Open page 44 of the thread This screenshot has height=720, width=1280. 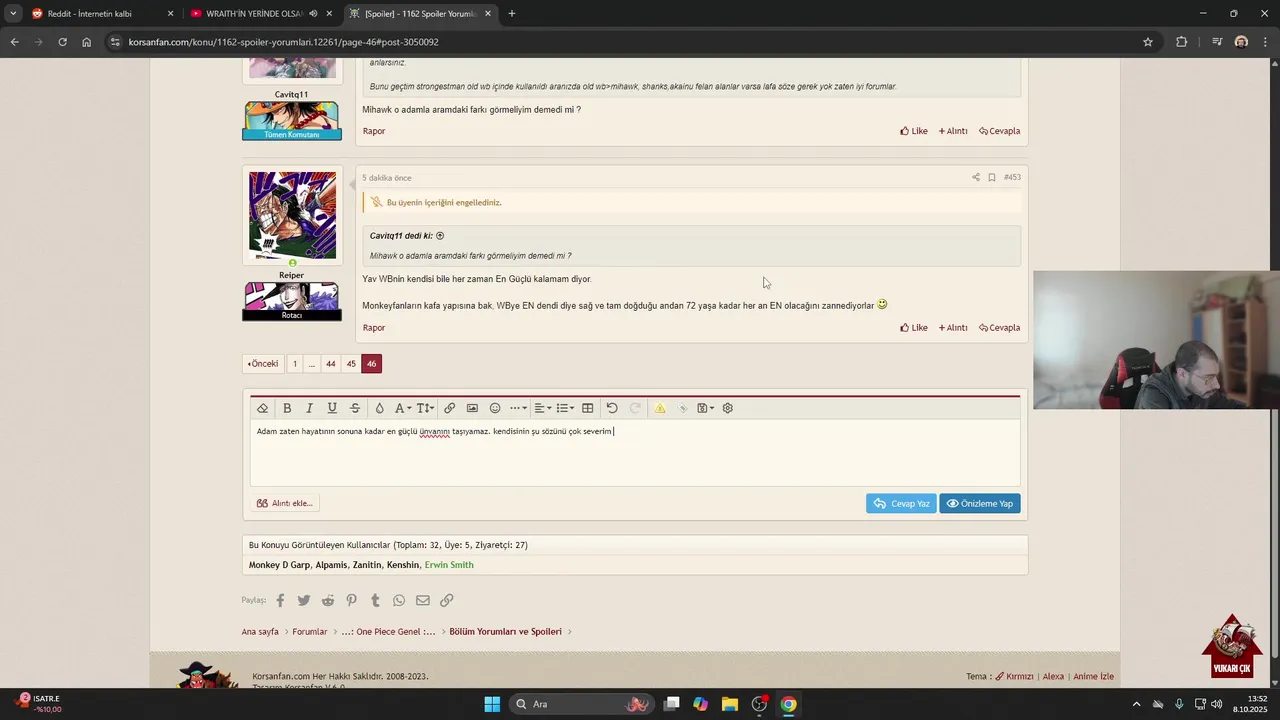click(x=330, y=364)
